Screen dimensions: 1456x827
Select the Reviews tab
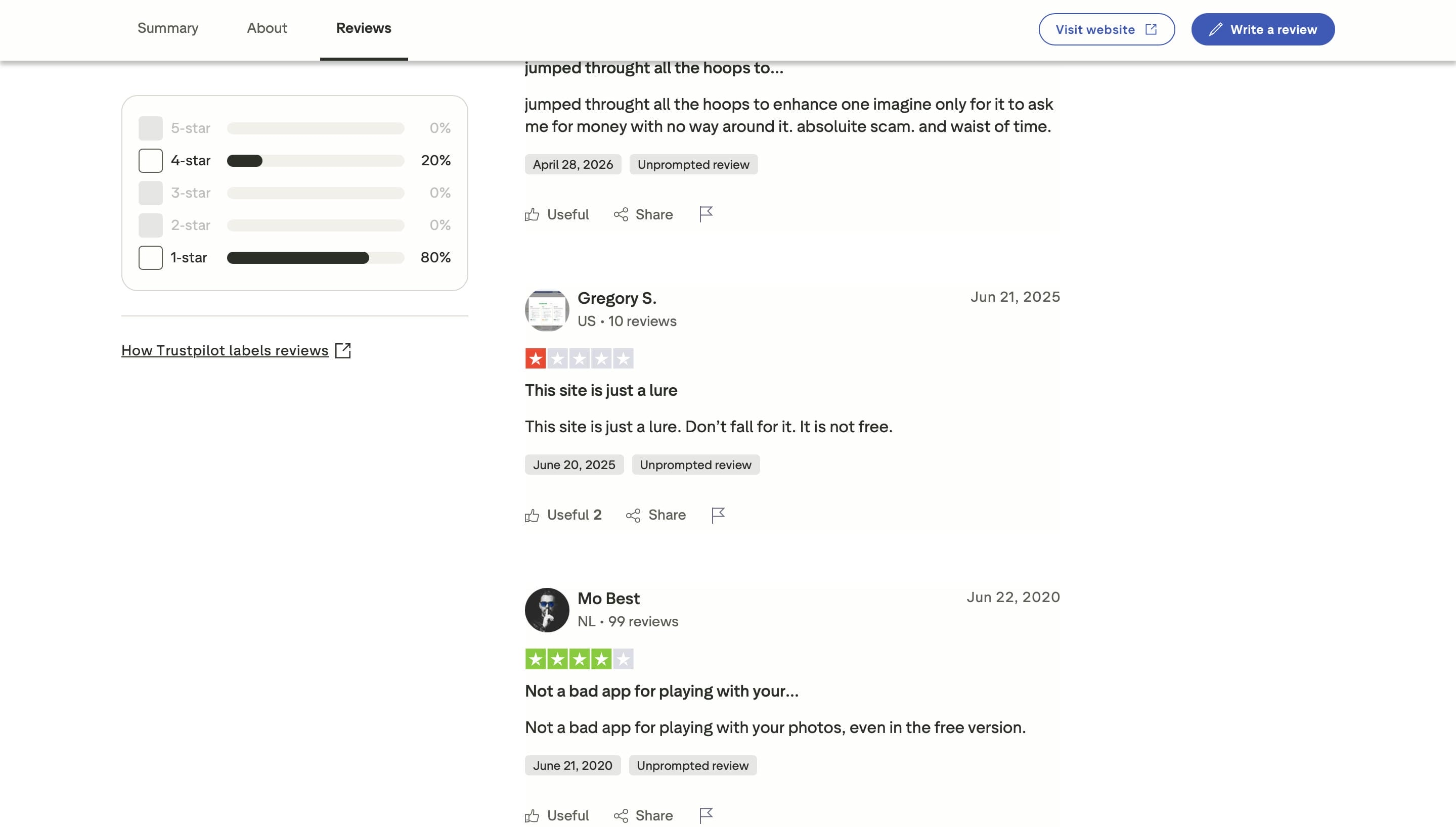coord(364,28)
